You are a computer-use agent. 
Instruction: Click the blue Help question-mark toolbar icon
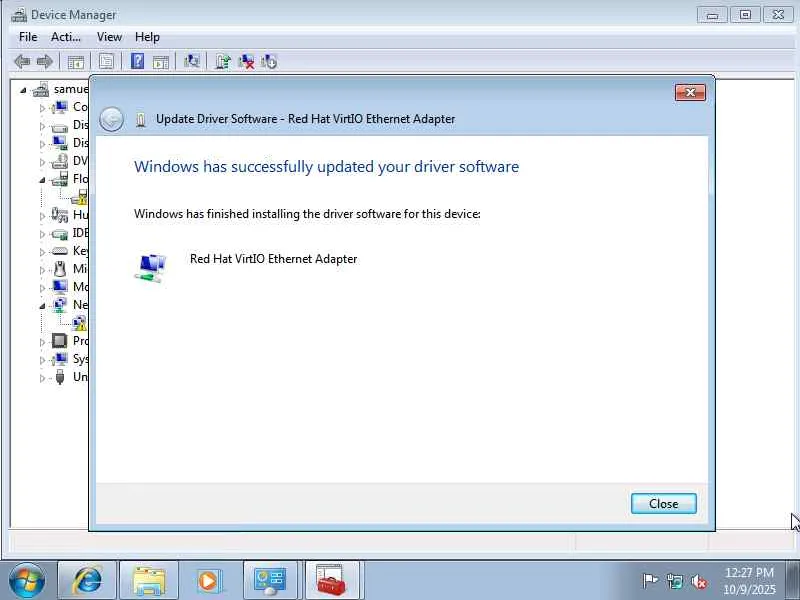(x=137, y=61)
